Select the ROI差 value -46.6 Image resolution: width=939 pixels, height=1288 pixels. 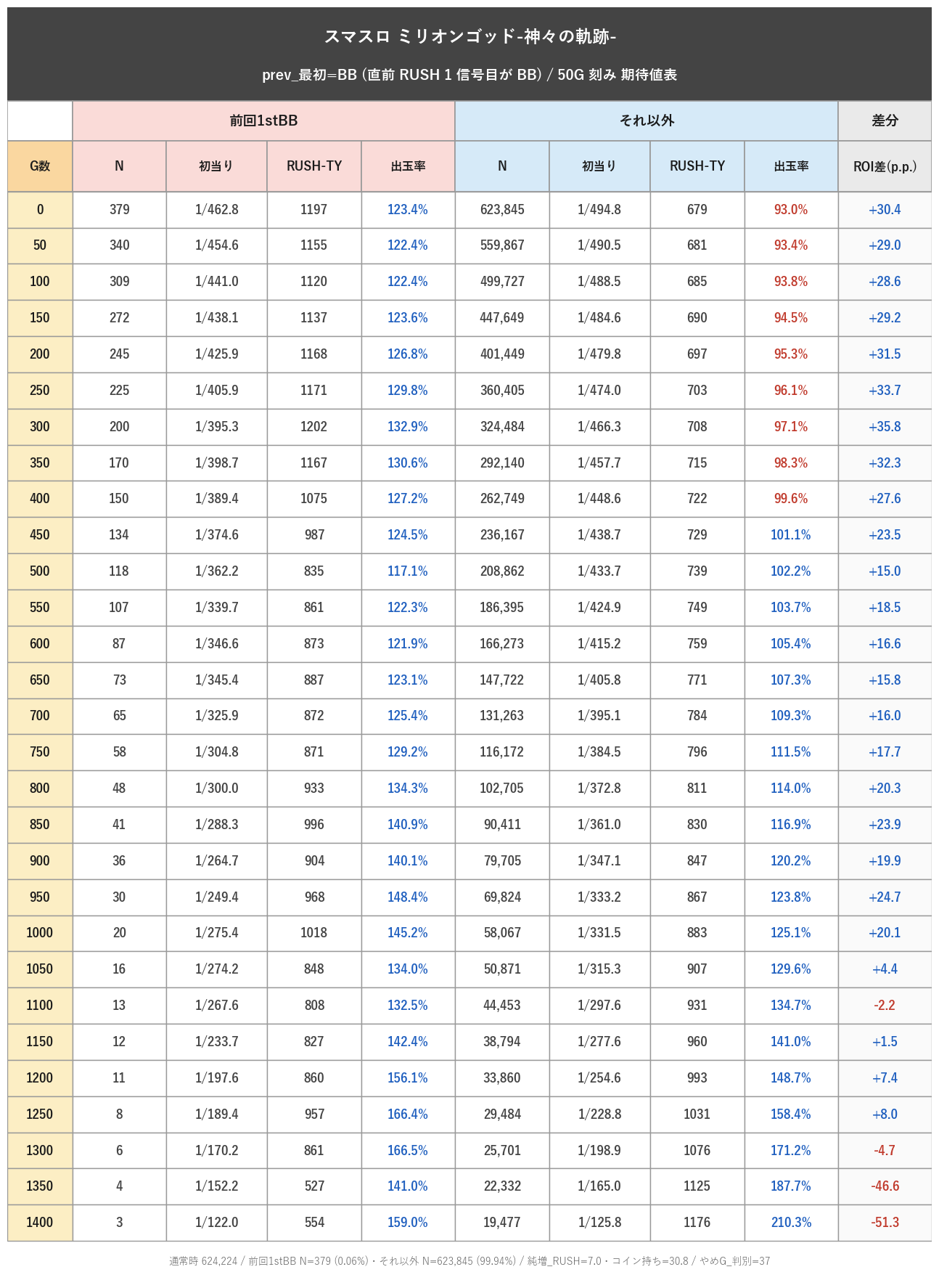click(885, 1186)
